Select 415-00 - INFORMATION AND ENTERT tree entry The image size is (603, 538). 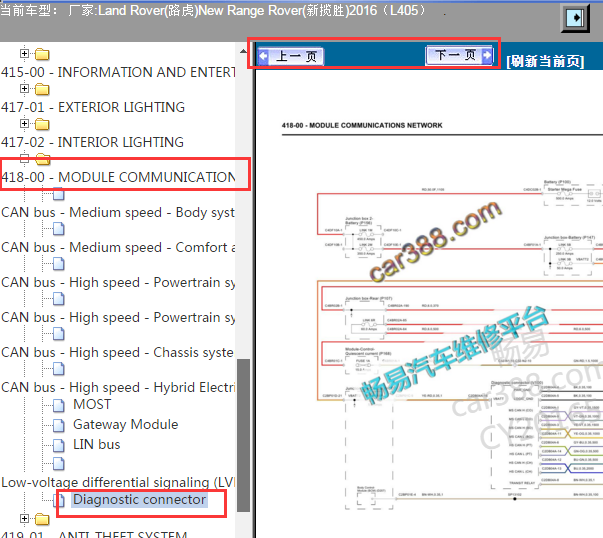118,72
